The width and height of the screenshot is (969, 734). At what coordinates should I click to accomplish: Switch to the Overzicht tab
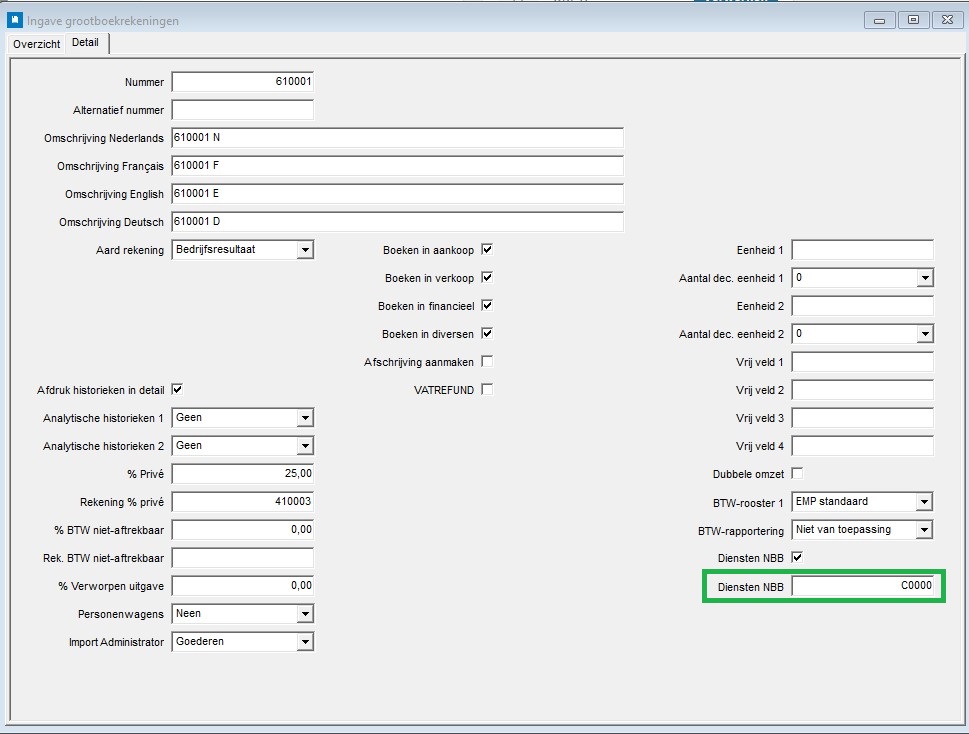click(36, 44)
